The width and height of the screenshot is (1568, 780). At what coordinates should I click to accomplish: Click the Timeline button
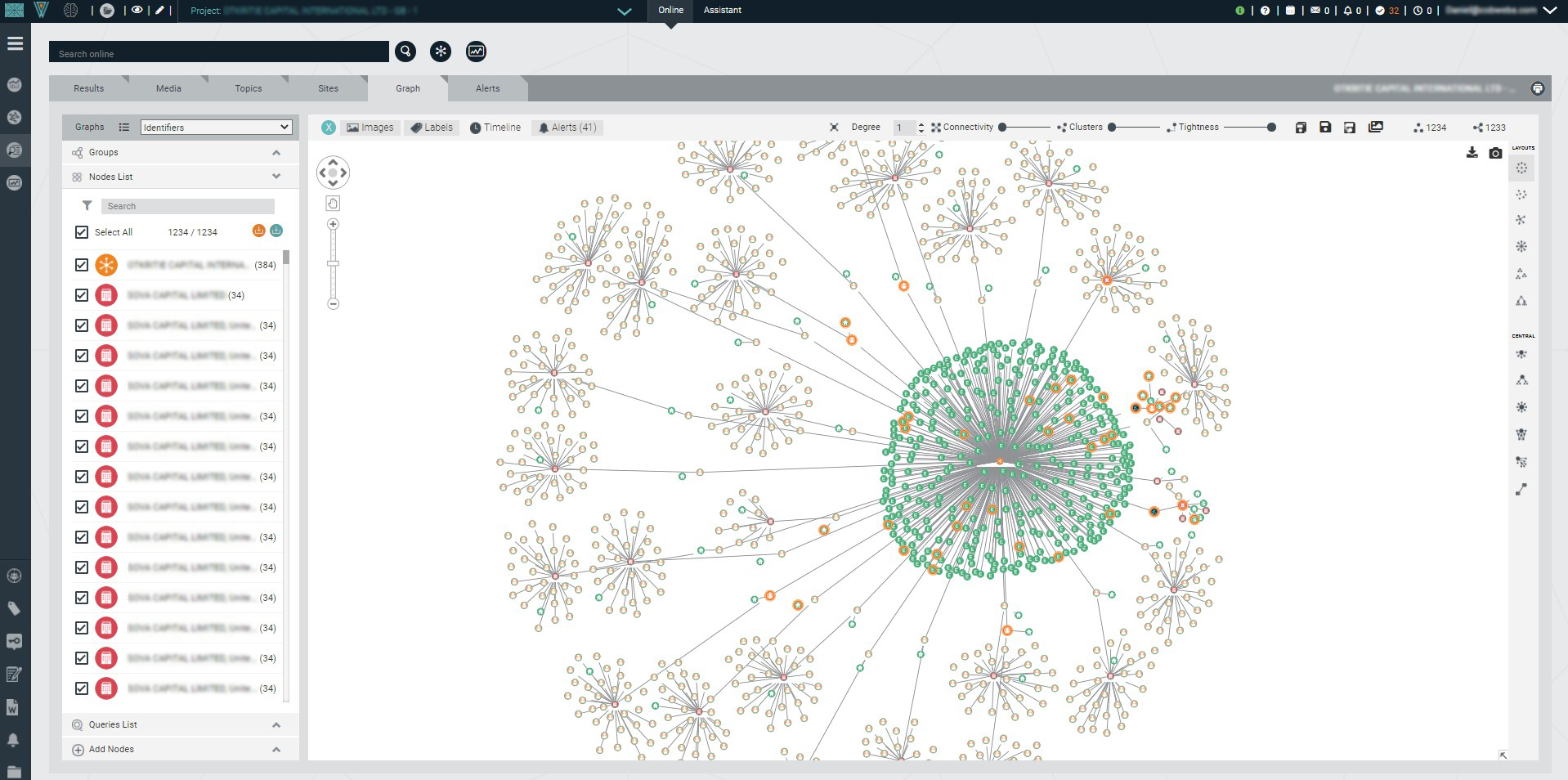pyautogui.click(x=495, y=128)
